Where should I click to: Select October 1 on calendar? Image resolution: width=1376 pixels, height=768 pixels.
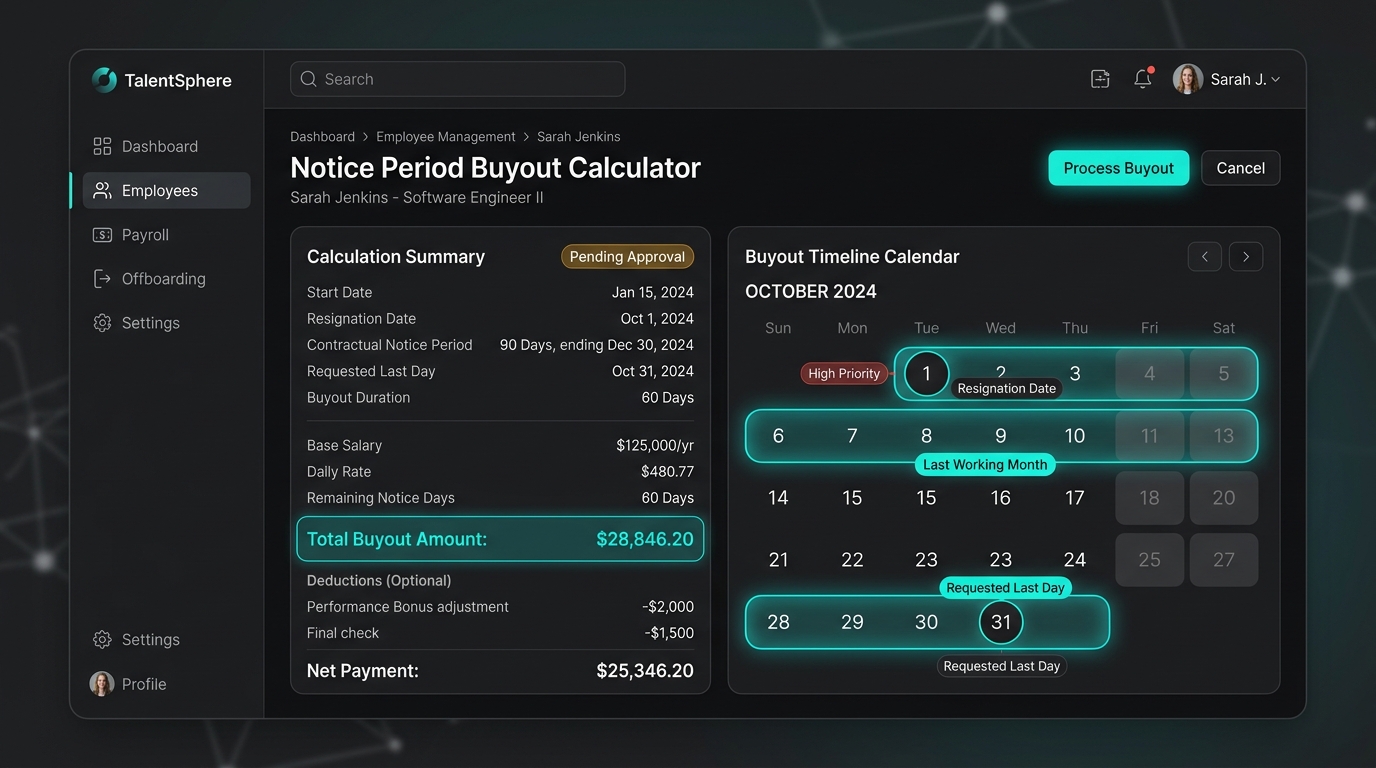tap(927, 374)
